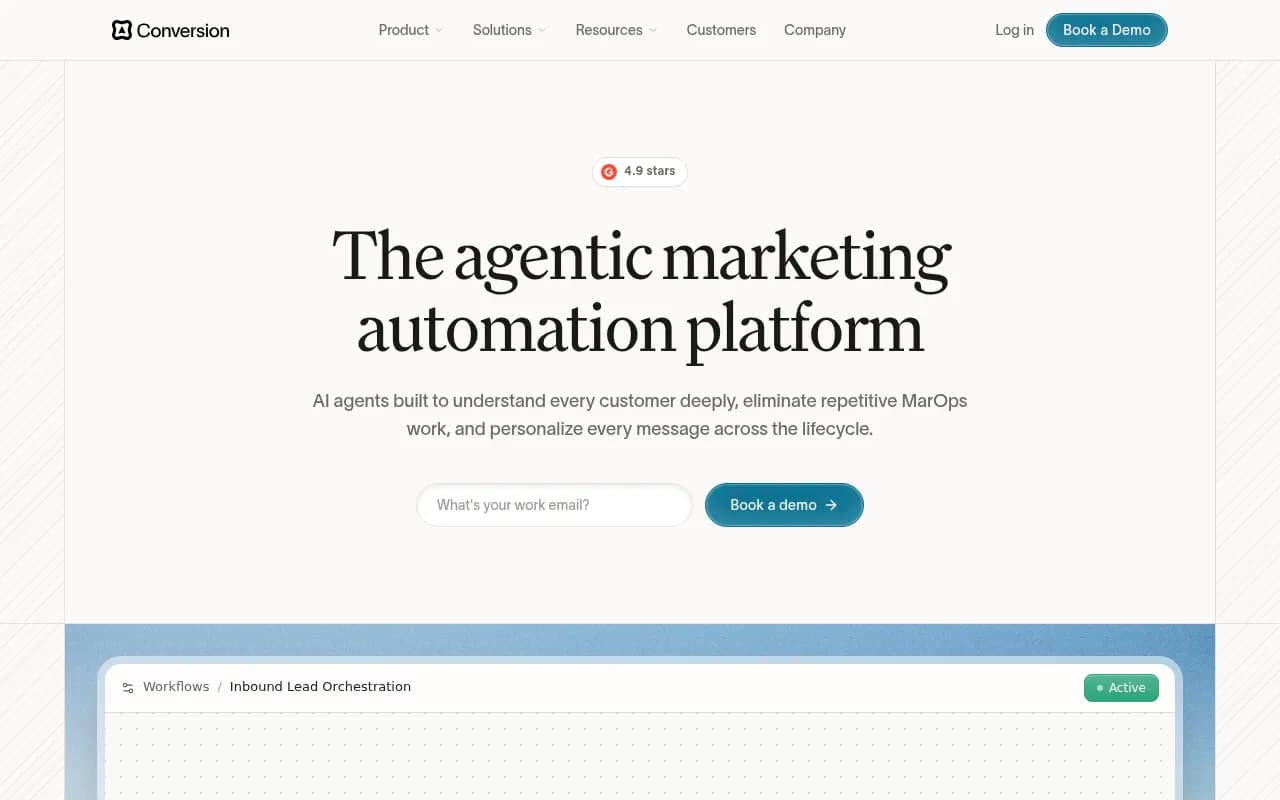Click the Conversion logo icon
Image resolution: width=1280 pixels, height=800 pixels.
122,30
